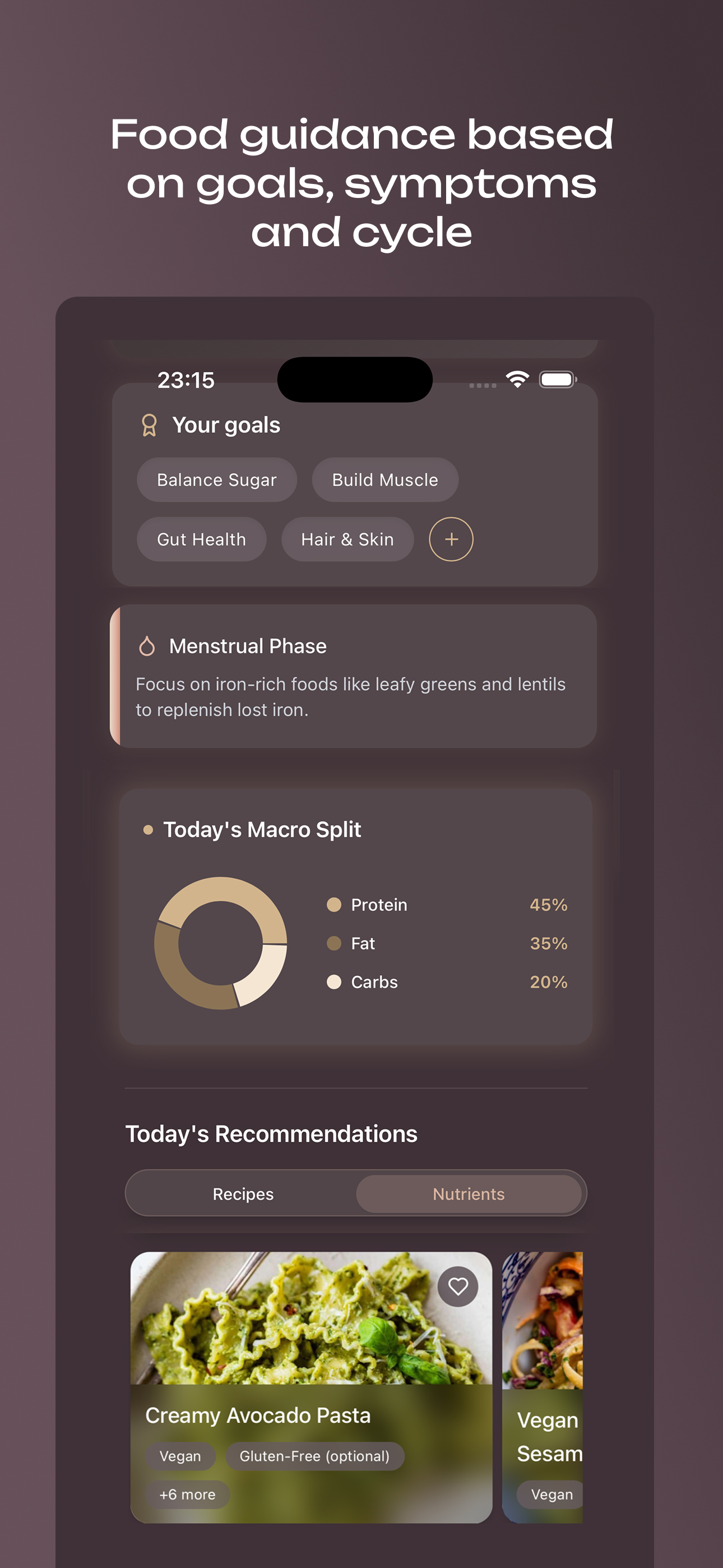Tap the menstrual phase droplet icon

tap(147, 646)
